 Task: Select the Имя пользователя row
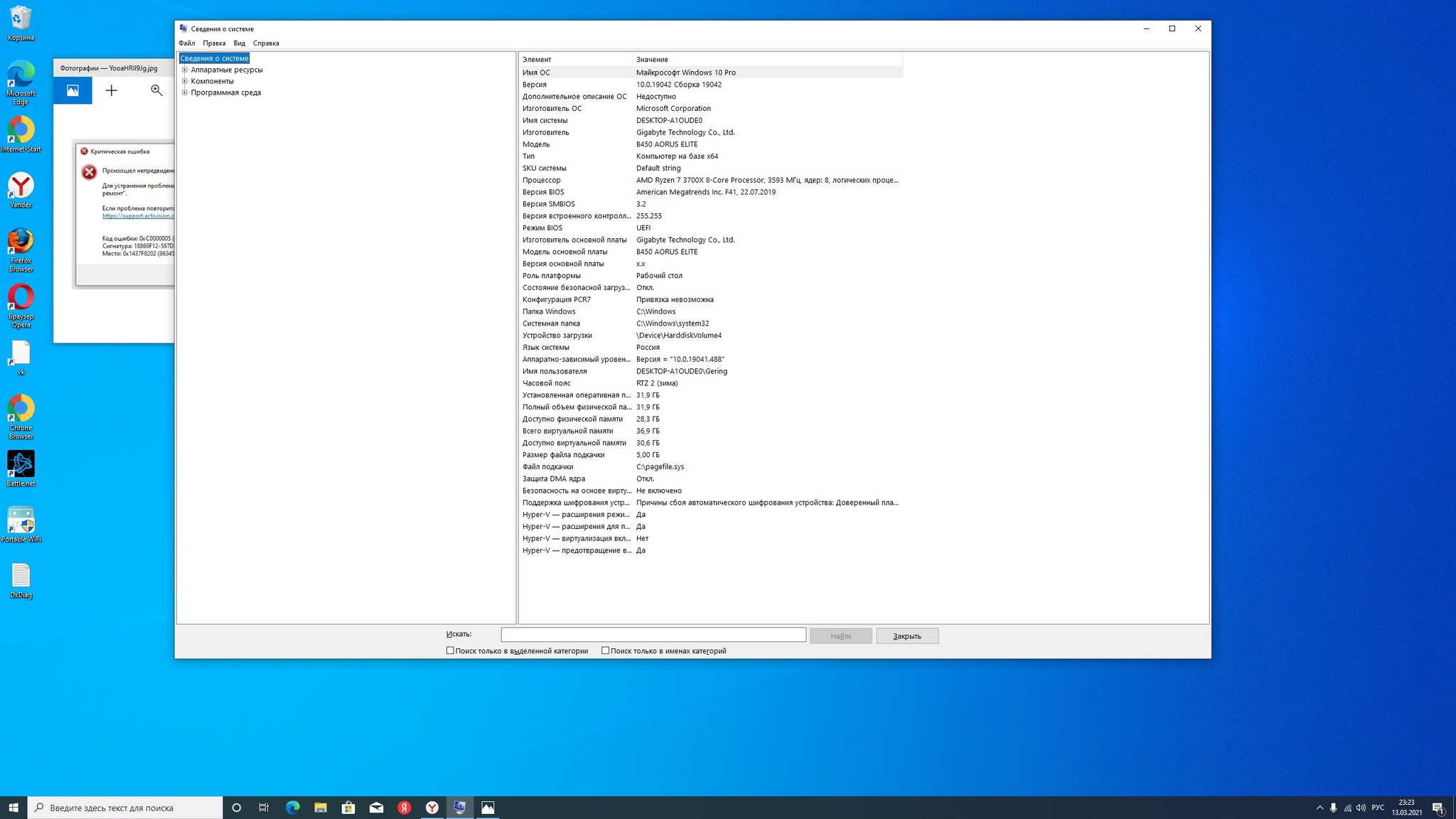[711, 371]
